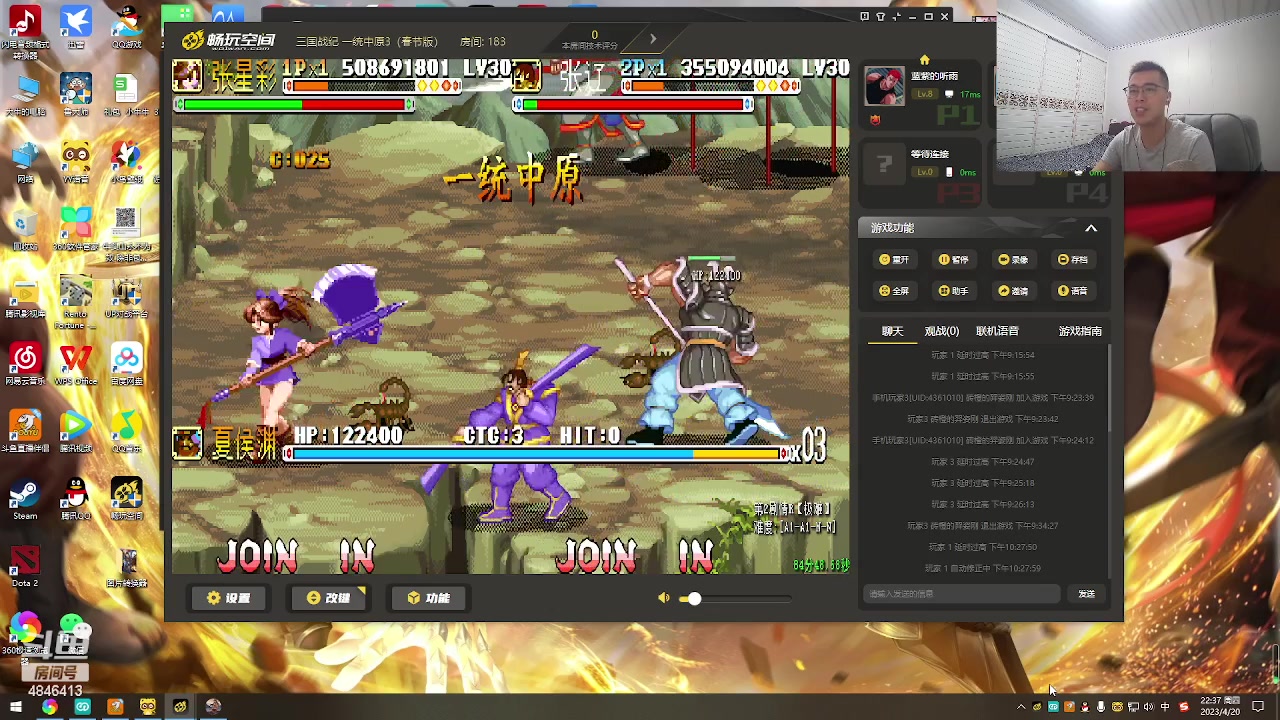
Task: Open the 设置 settings button
Action: click(x=227, y=598)
